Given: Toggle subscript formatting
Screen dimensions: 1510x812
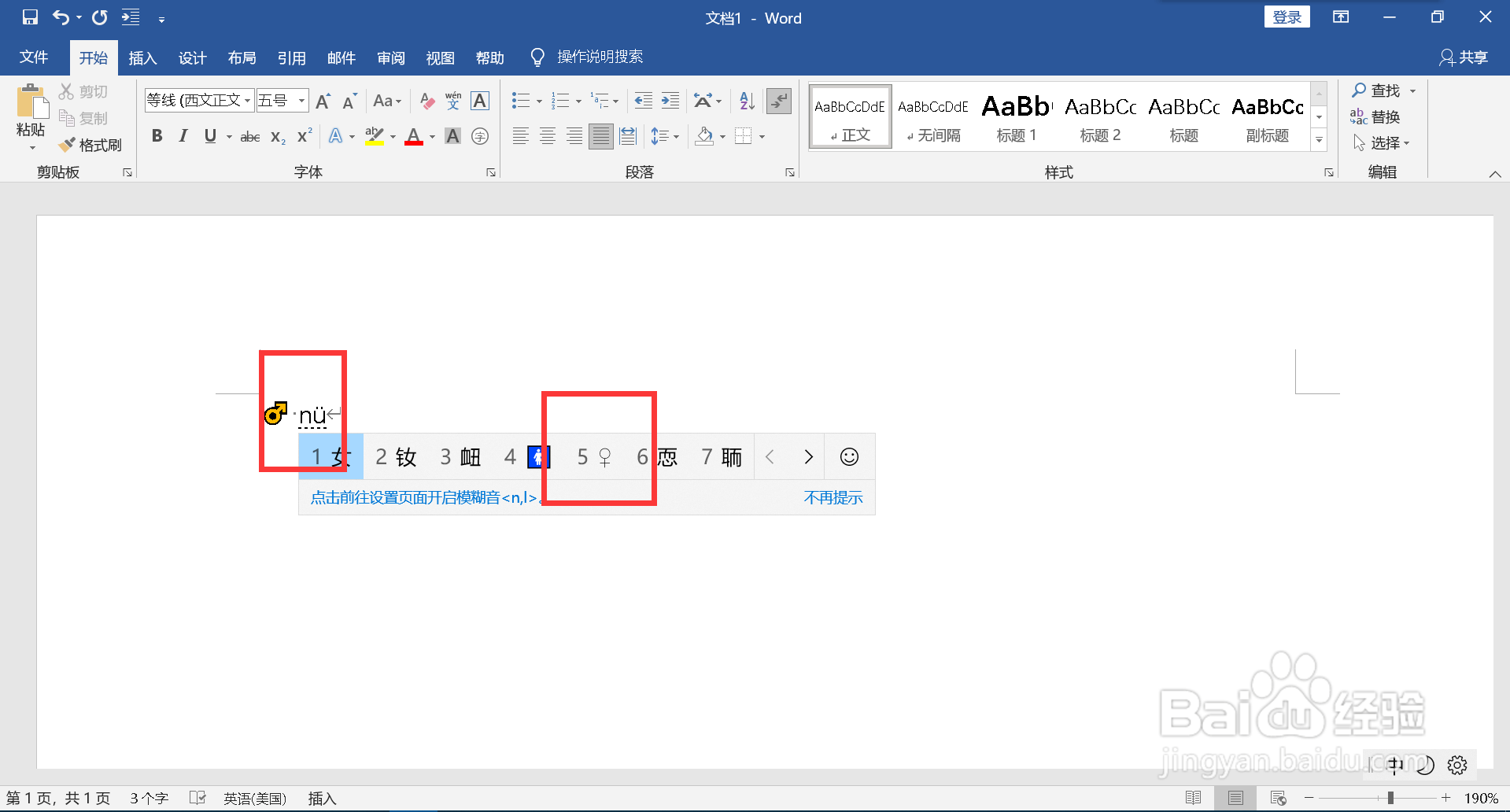Looking at the screenshot, I should coord(278,136).
